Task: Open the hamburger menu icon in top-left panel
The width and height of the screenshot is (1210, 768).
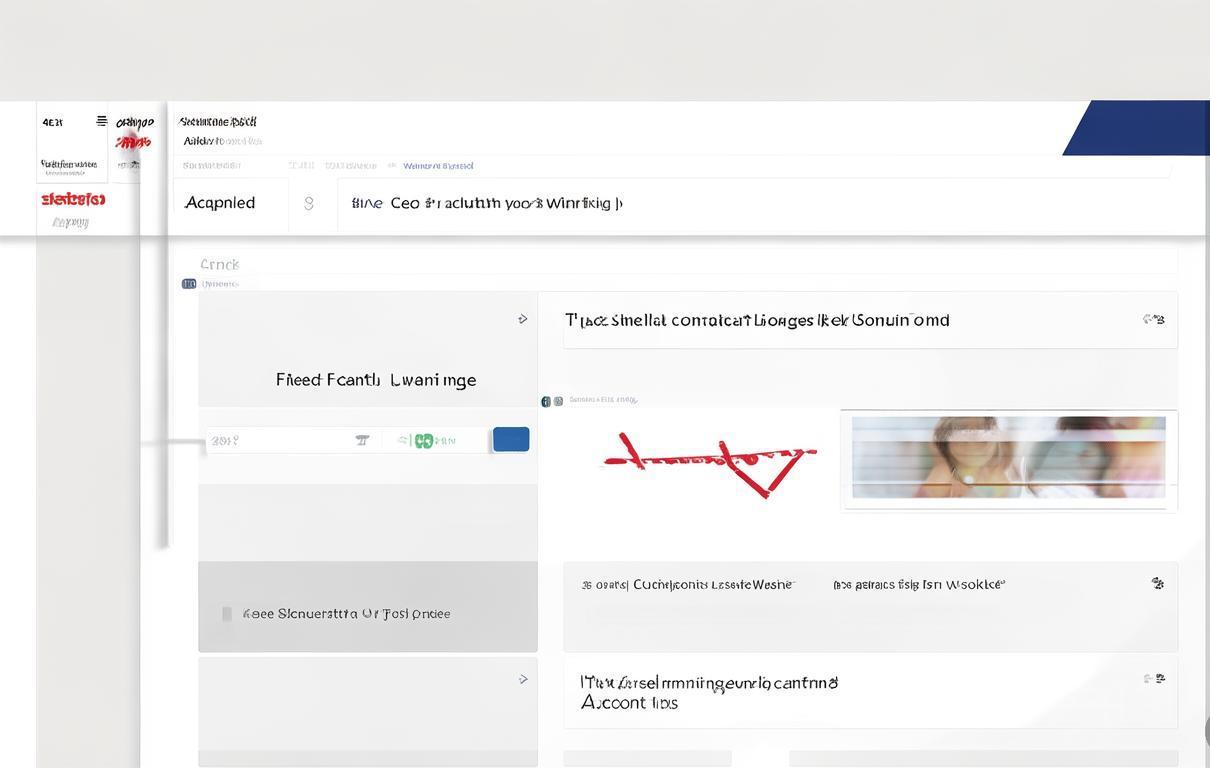Action: pyautogui.click(x=101, y=121)
